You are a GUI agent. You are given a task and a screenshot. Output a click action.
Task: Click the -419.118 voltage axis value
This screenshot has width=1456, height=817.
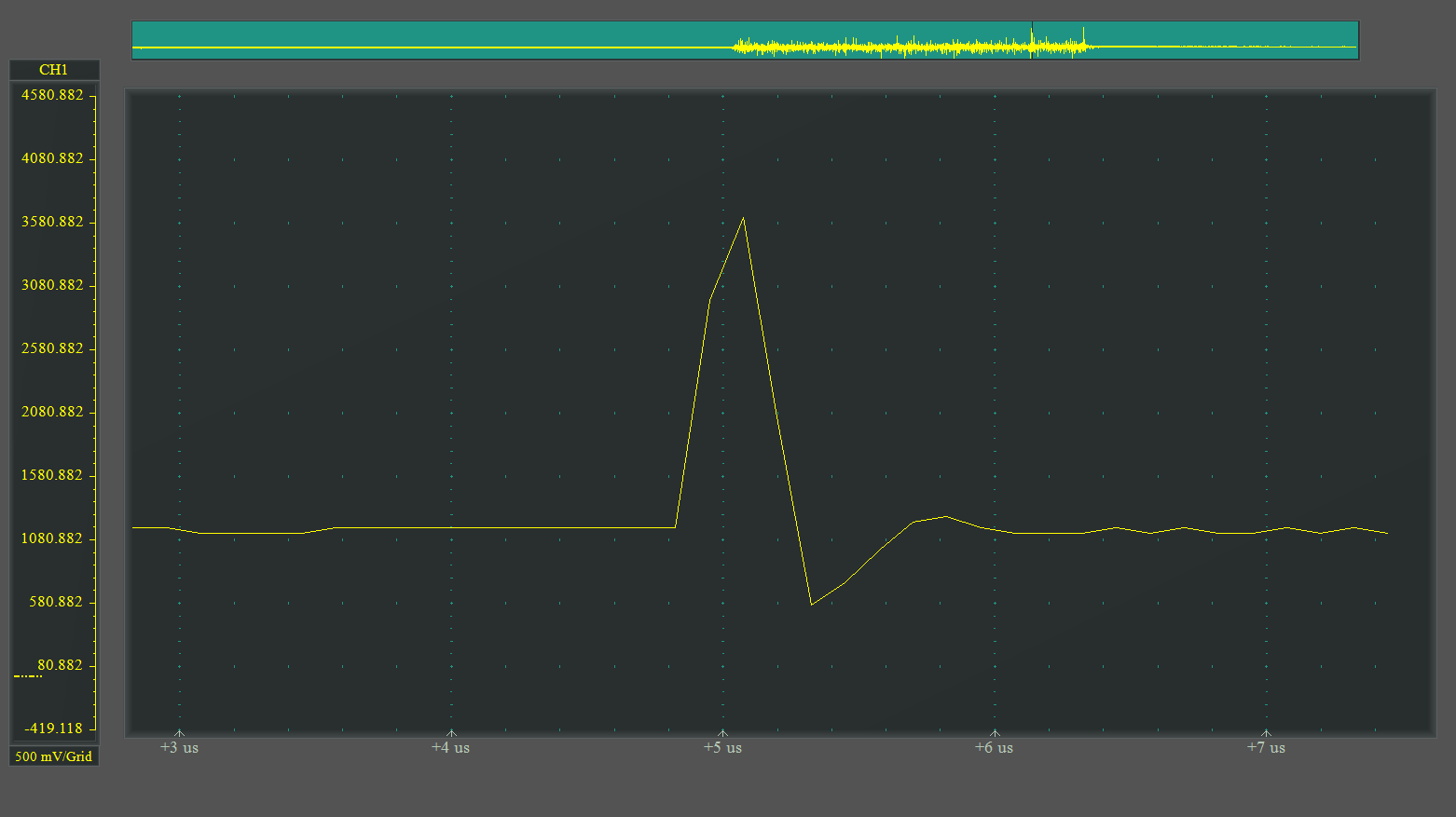(x=53, y=728)
